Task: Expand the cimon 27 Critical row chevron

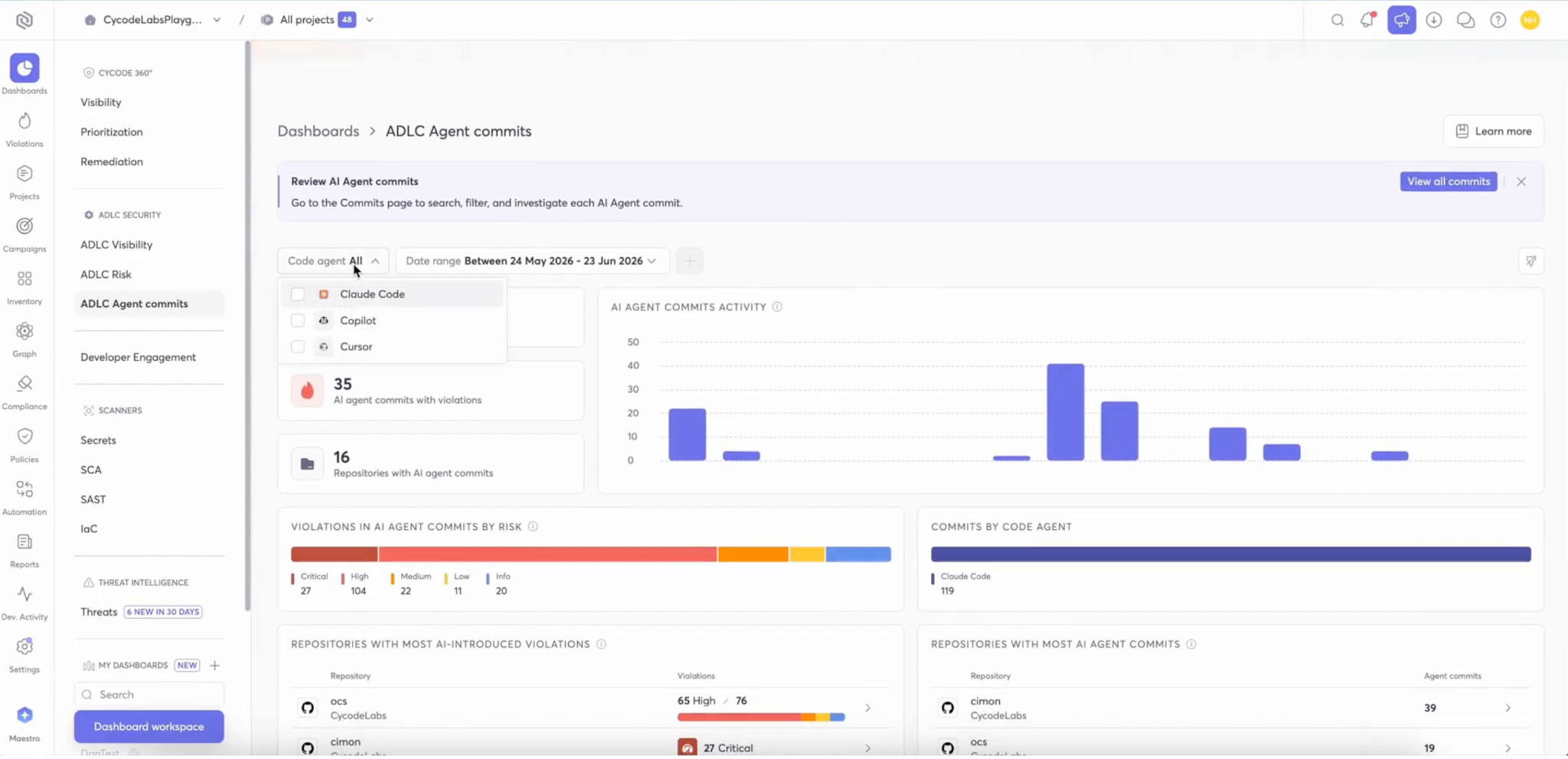Action: click(867, 748)
